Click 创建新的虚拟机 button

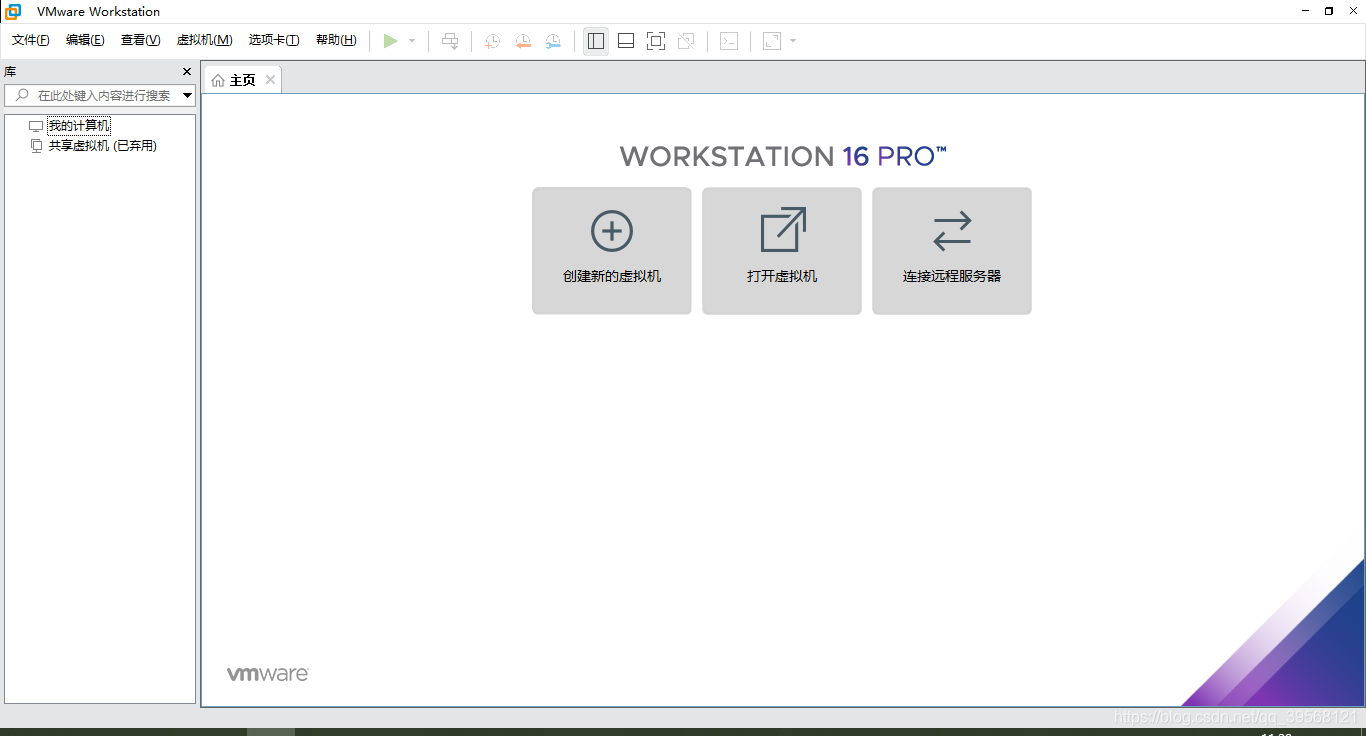pyautogui.click(x=611, y=250)
